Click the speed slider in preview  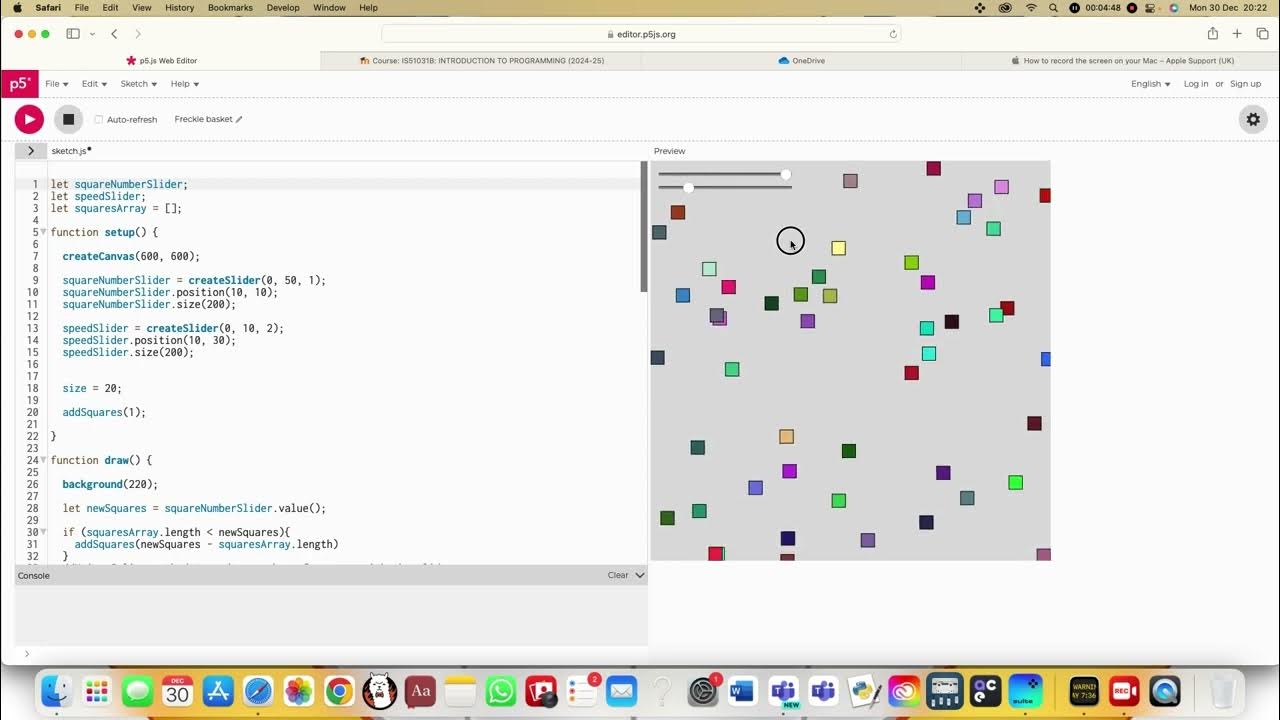(724, 187)
